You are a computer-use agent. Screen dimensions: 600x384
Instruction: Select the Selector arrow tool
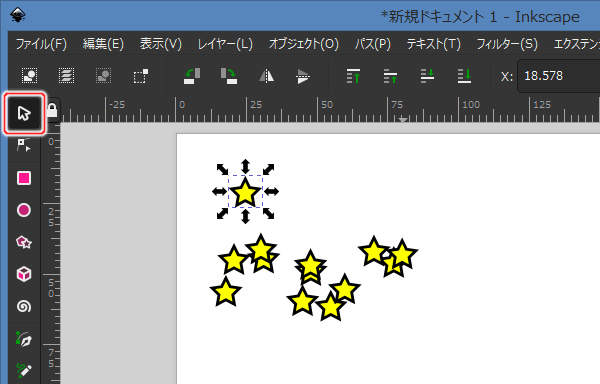pyautogui.click(x=24, y=113)
